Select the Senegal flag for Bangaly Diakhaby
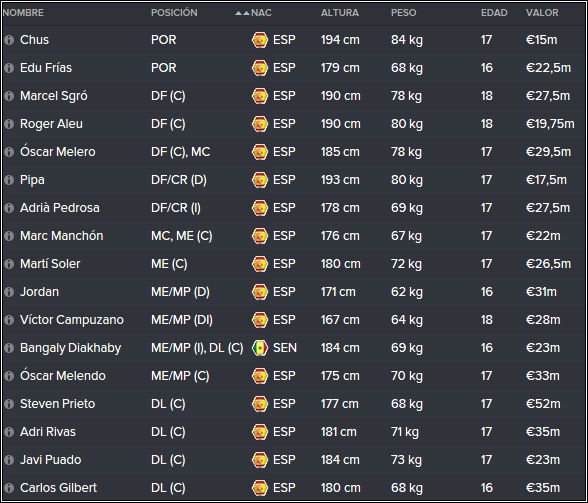This screenshot has width=588, height=503. tap(260, 348)
